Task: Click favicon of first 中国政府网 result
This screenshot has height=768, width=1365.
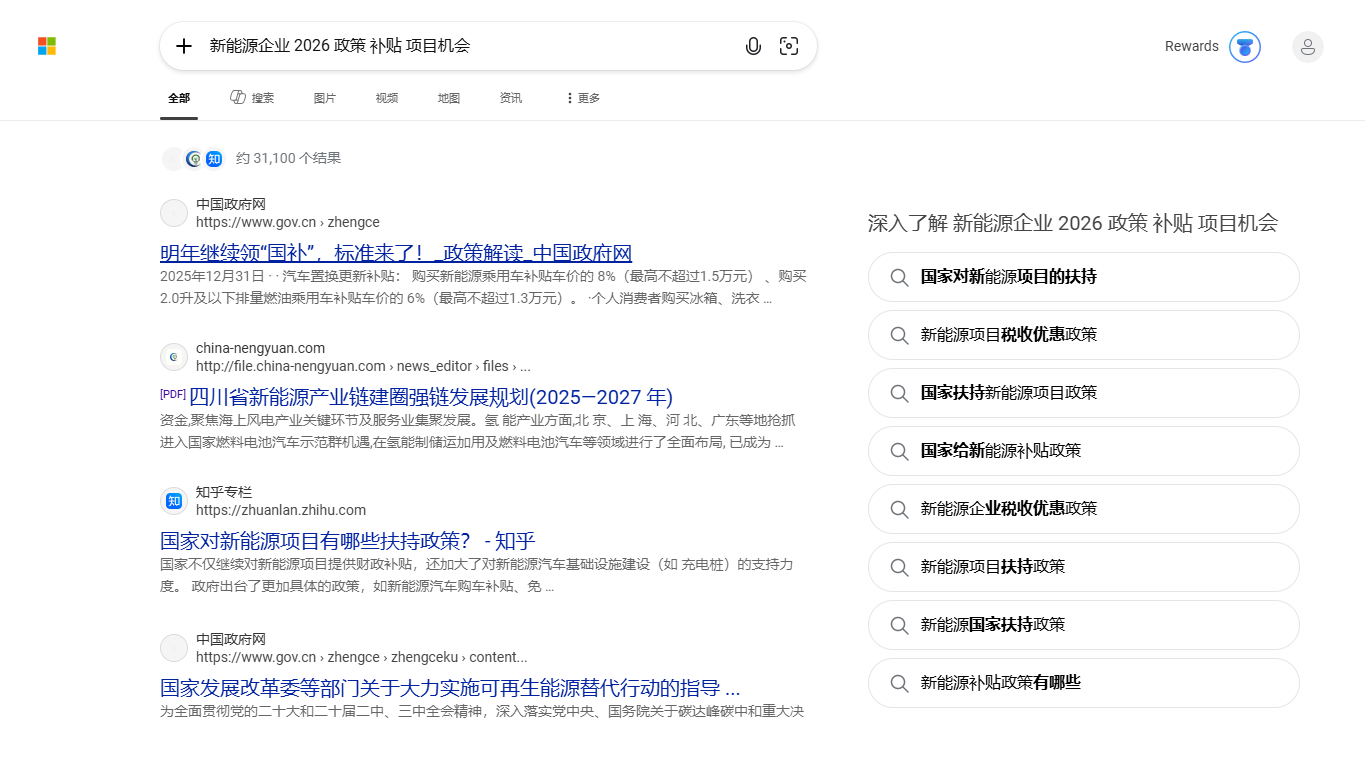Action: 174,213
